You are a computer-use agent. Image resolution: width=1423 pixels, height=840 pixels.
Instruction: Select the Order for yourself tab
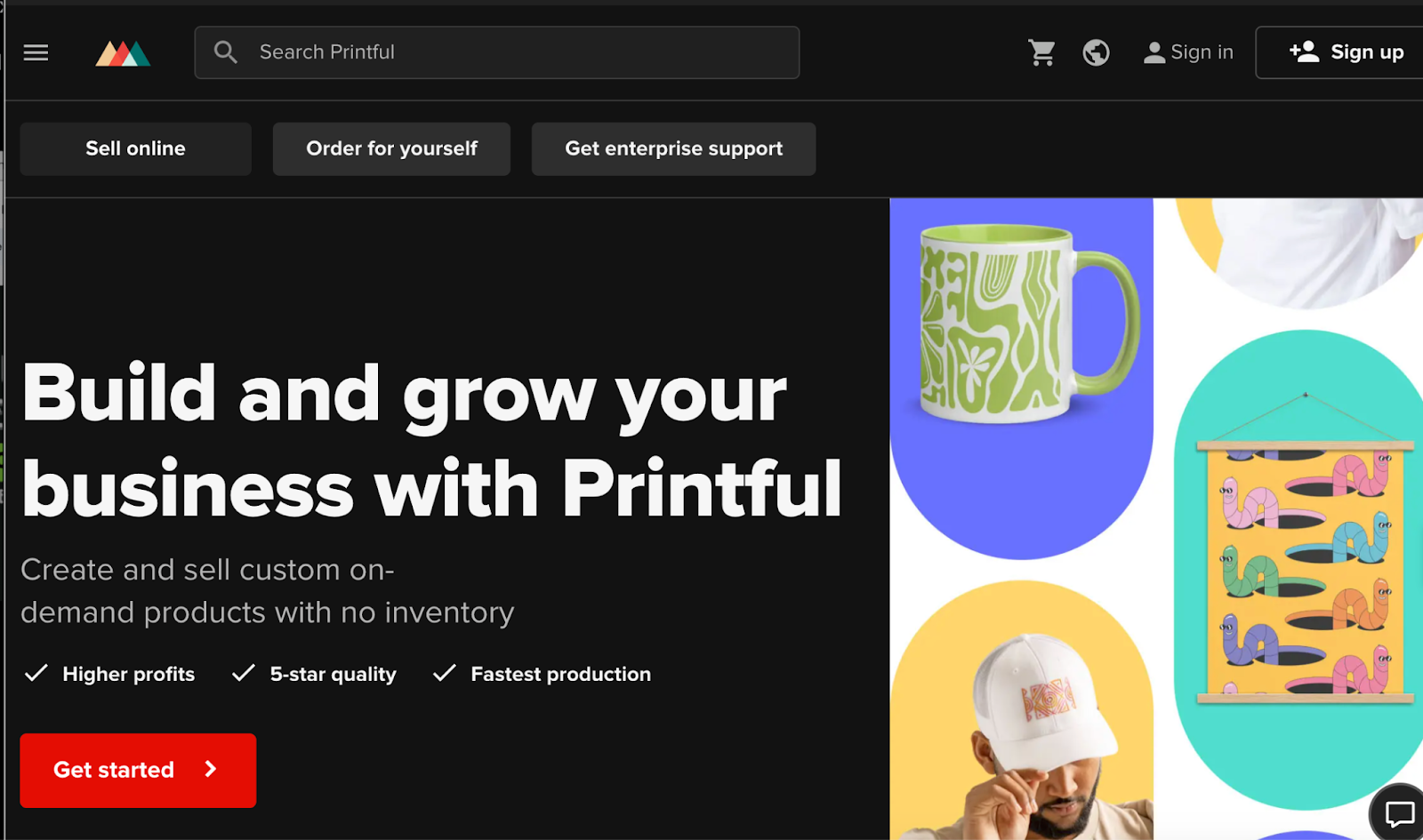(x=391, y=148)
